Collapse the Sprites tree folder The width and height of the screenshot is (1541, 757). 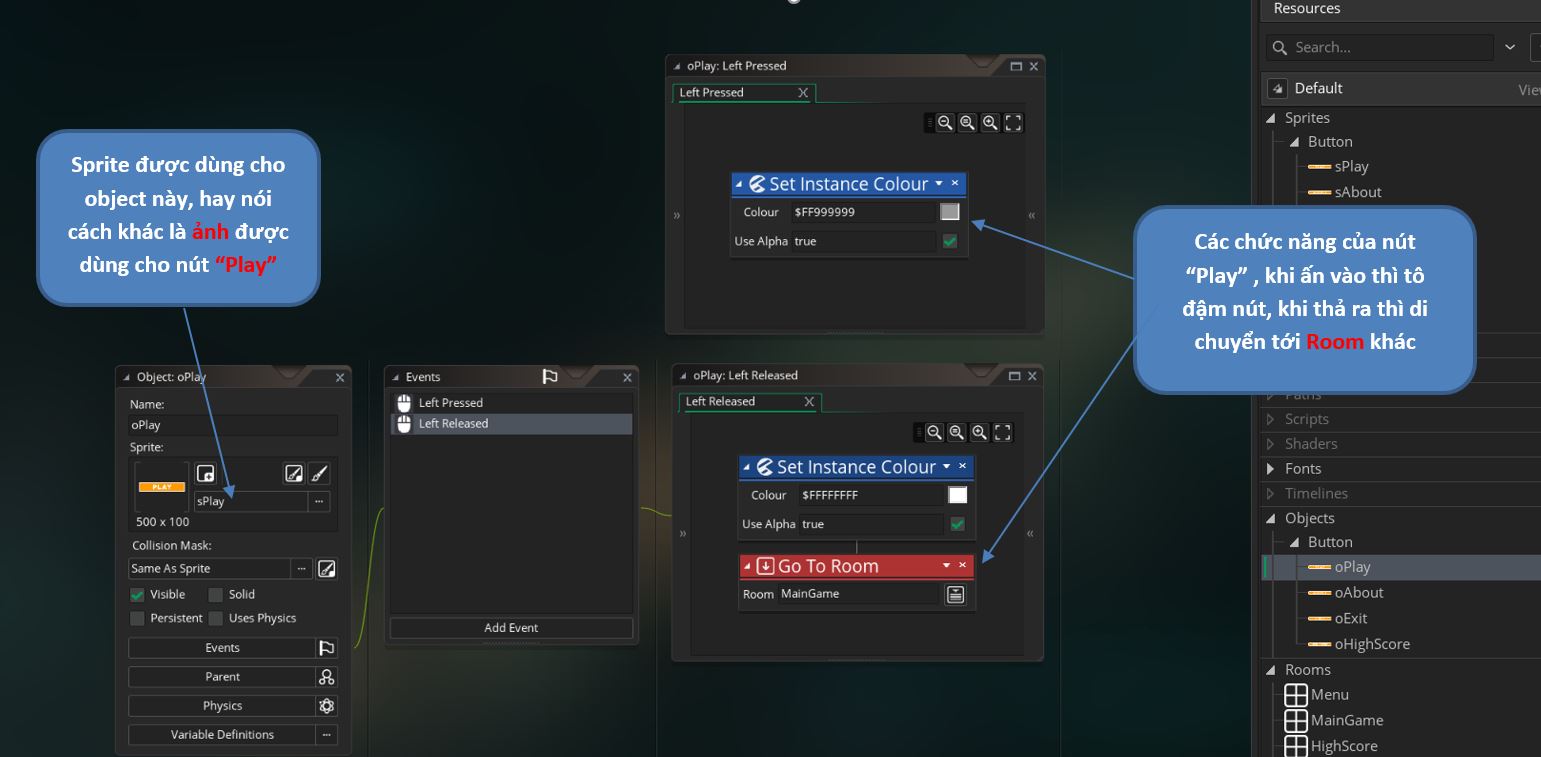click(1271, 118)
